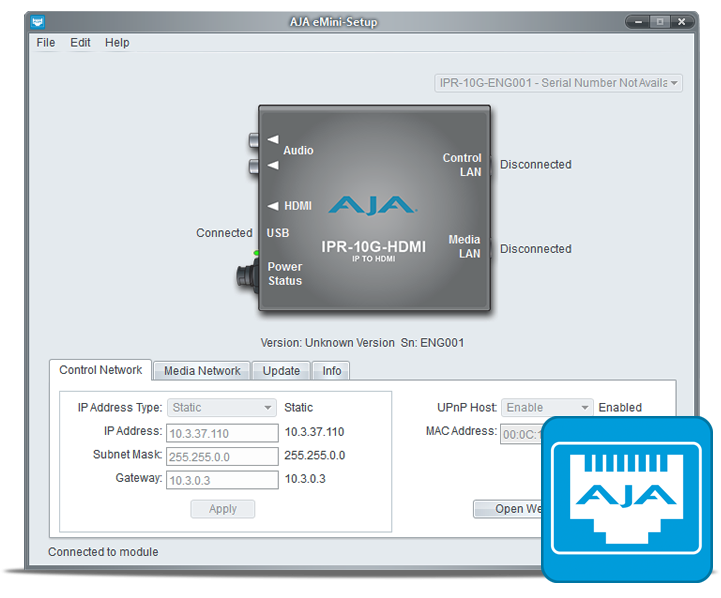
Task: Click the Control LAN label on device
Action: point(462,165)
